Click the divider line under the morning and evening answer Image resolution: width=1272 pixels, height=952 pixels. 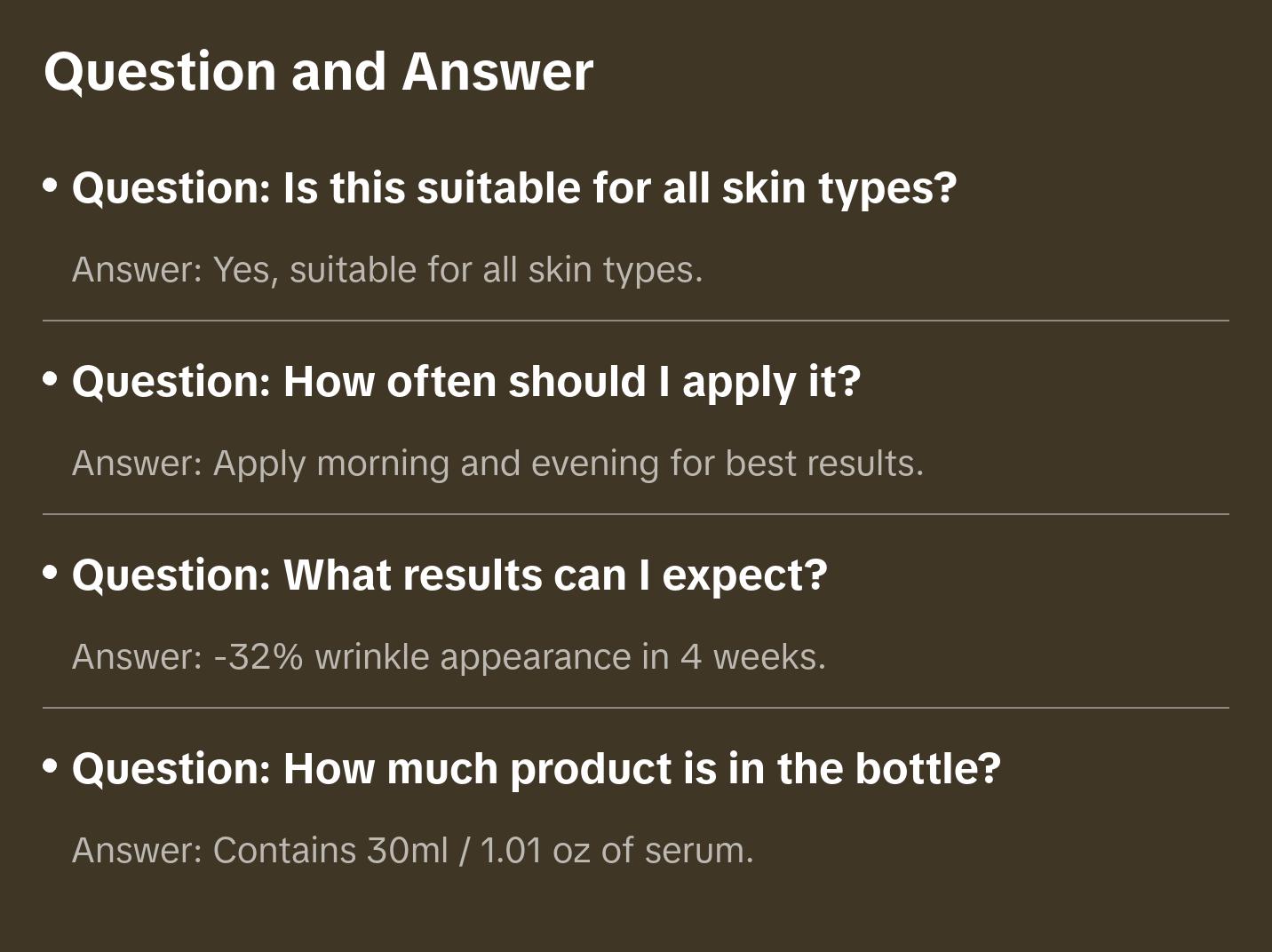(636, 514)
